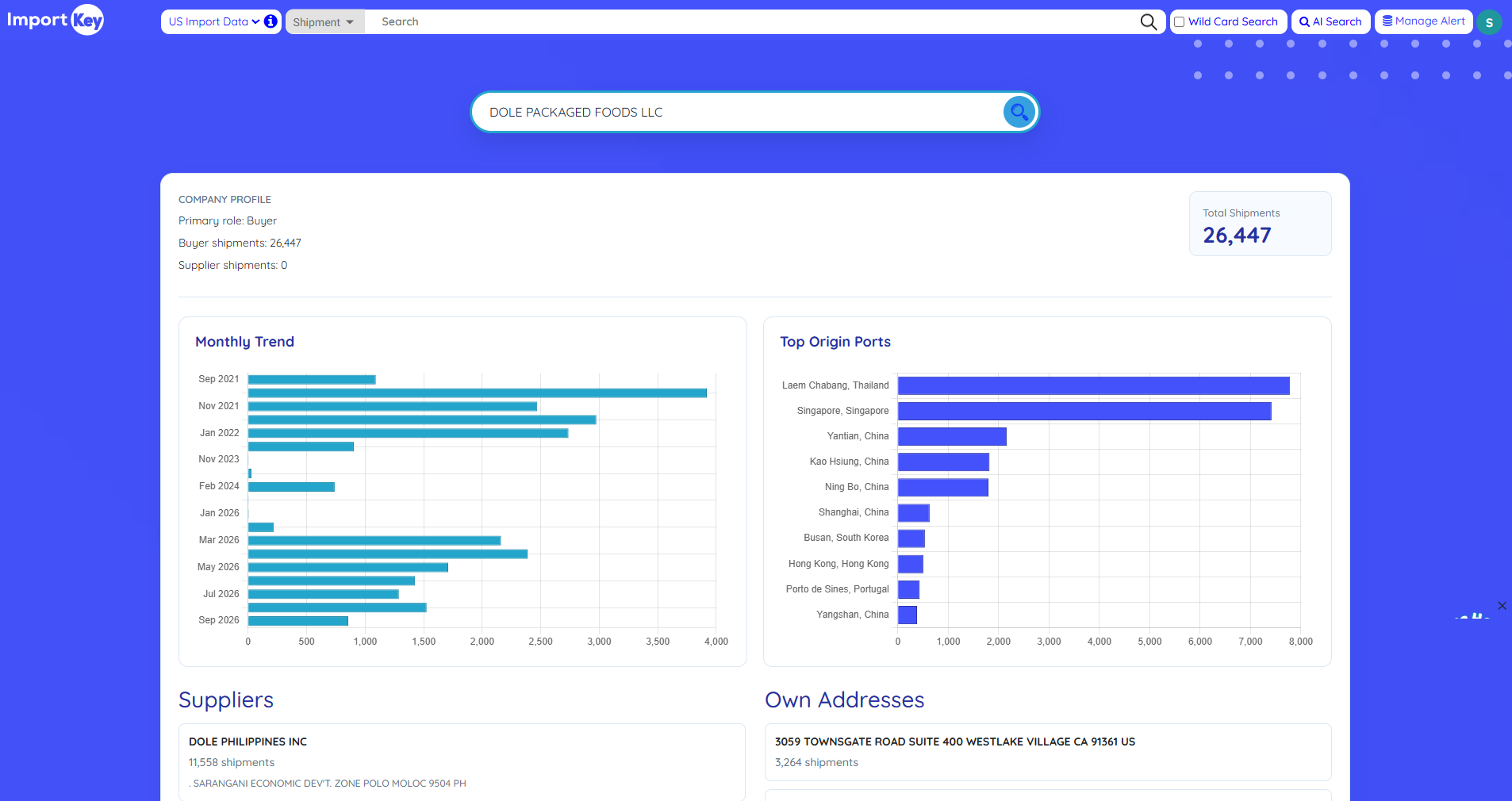
Task: Click the Feb 2024 monthly trend bar
Action: pyautogui.click(x=291, y=486)
